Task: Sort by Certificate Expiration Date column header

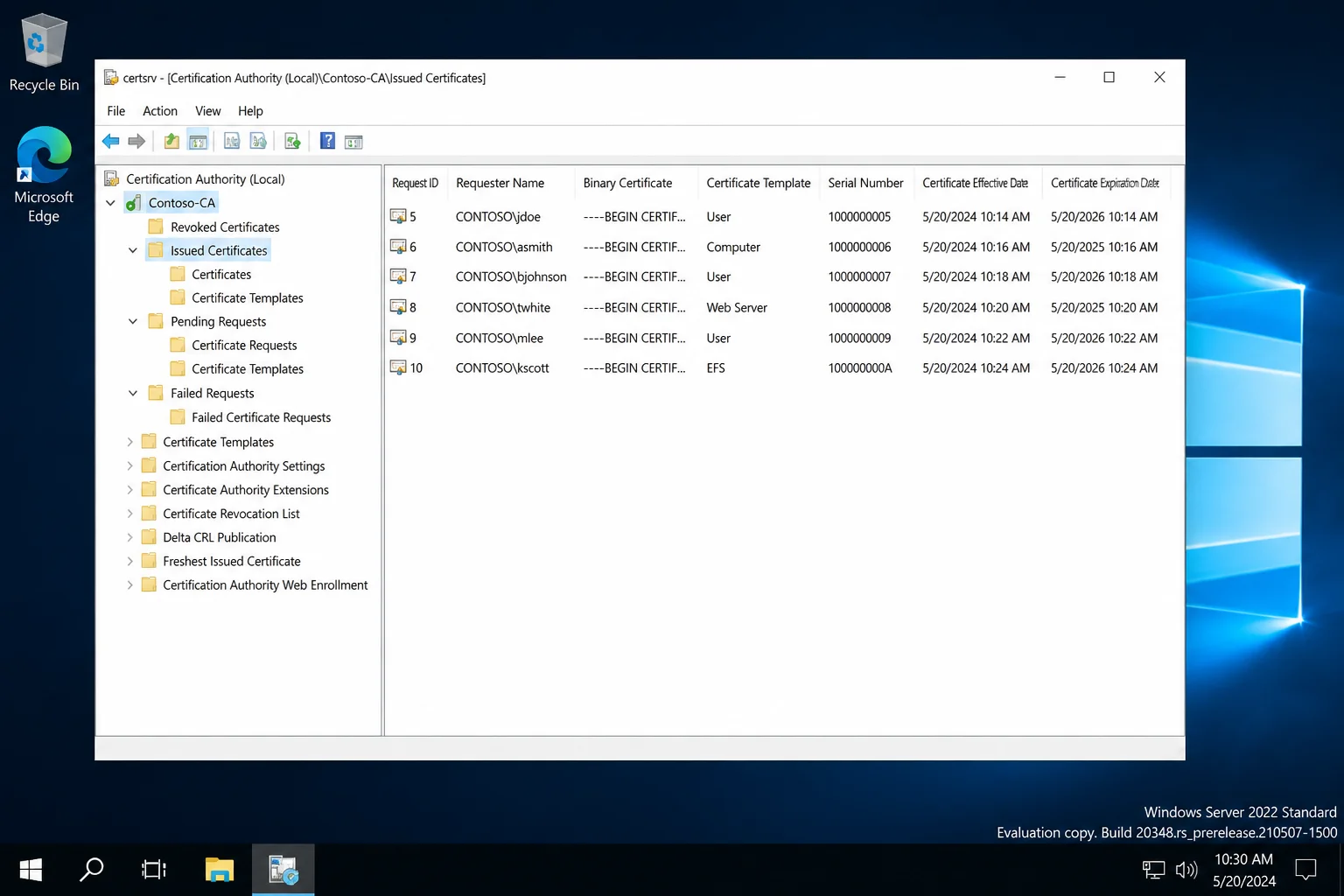Action: tap(1106, 183)
